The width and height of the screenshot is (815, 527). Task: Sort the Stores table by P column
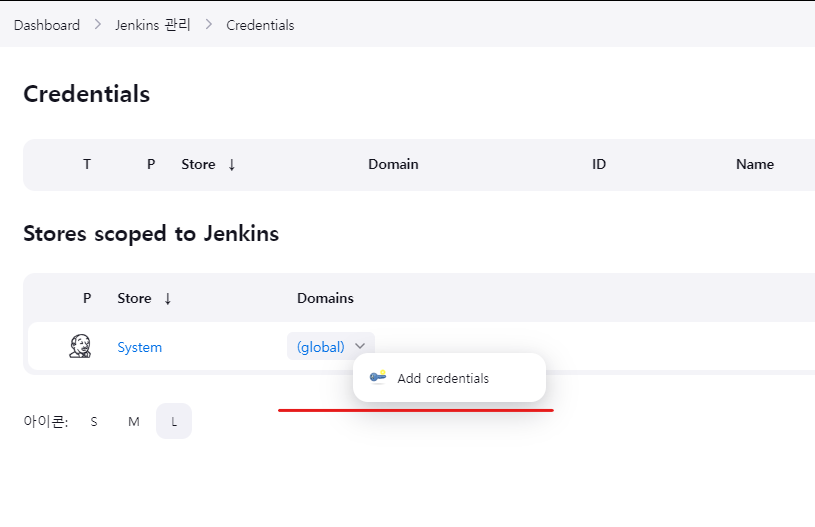87,298
